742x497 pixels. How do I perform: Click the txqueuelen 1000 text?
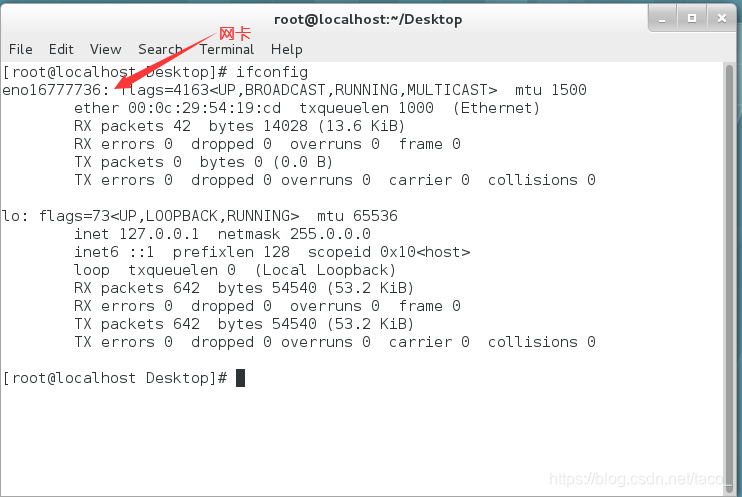click(x=366, y=108)
